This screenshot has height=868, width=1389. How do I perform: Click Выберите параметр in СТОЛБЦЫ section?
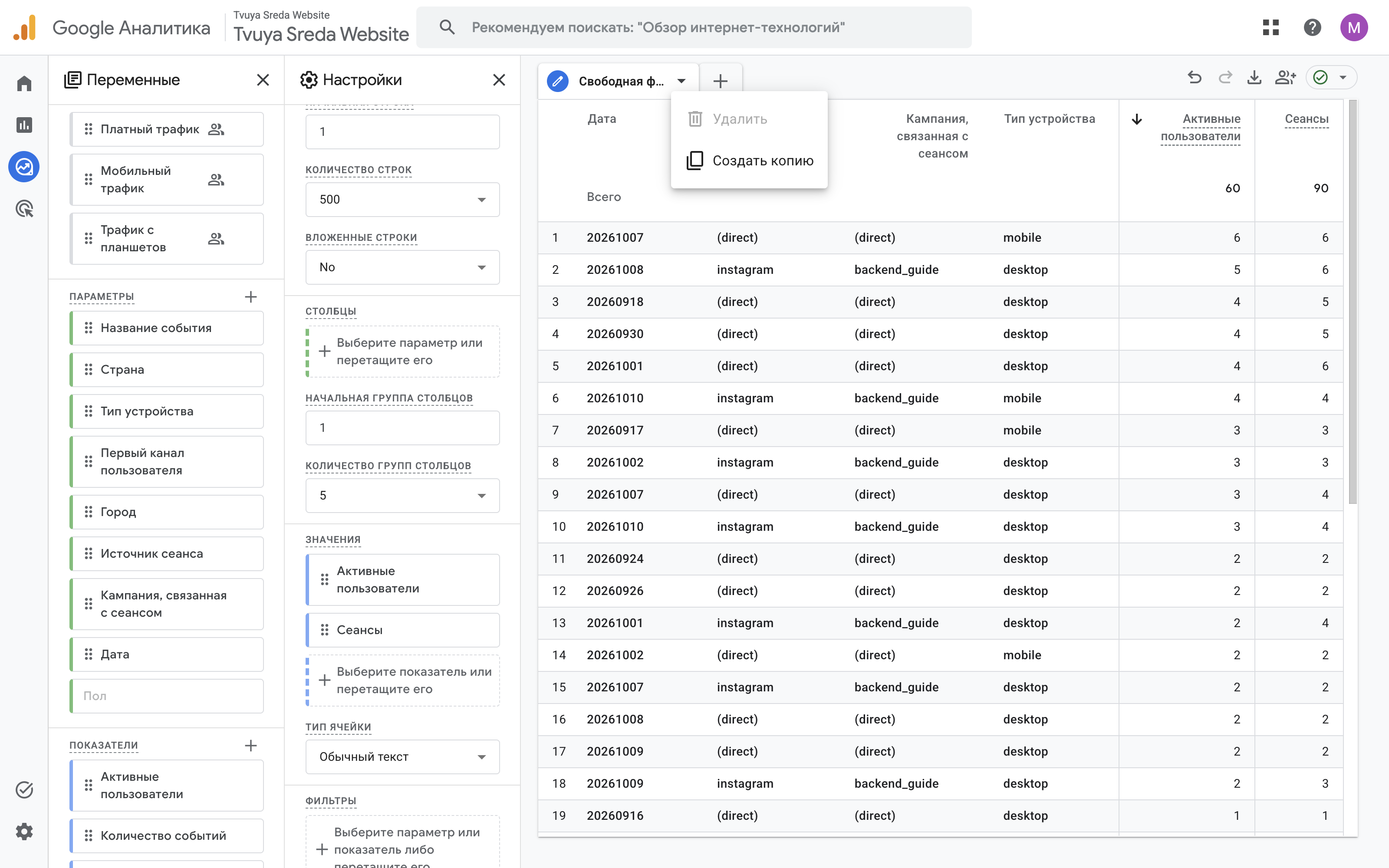[x=402, y=352]
